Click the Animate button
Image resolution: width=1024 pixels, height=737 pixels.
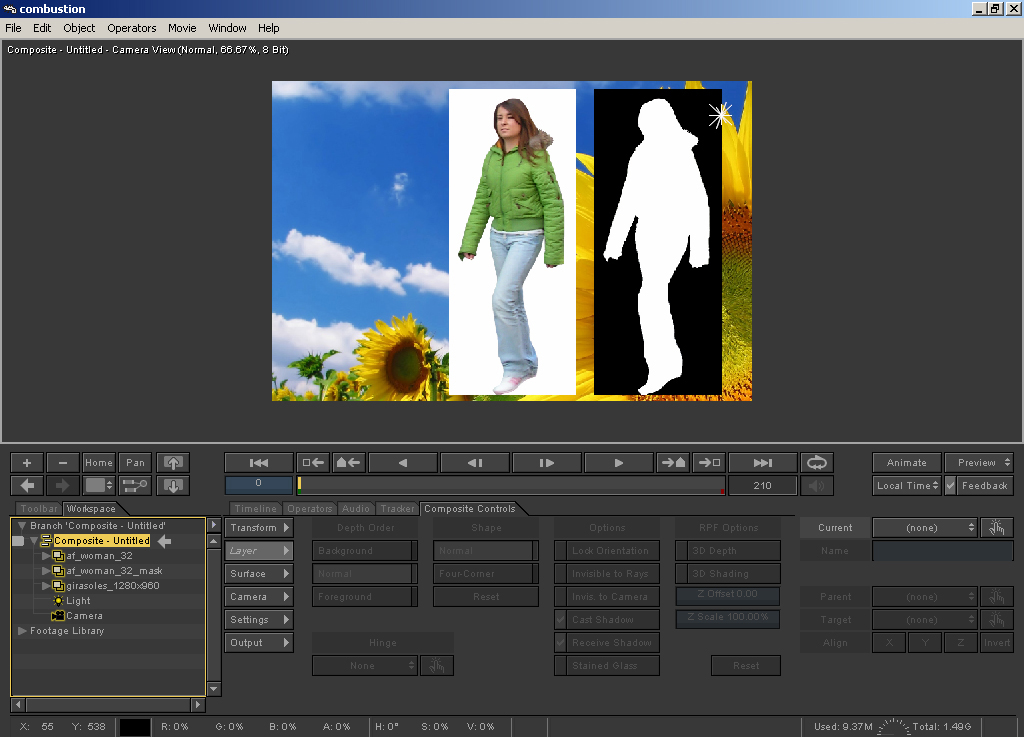coord(907,463)
